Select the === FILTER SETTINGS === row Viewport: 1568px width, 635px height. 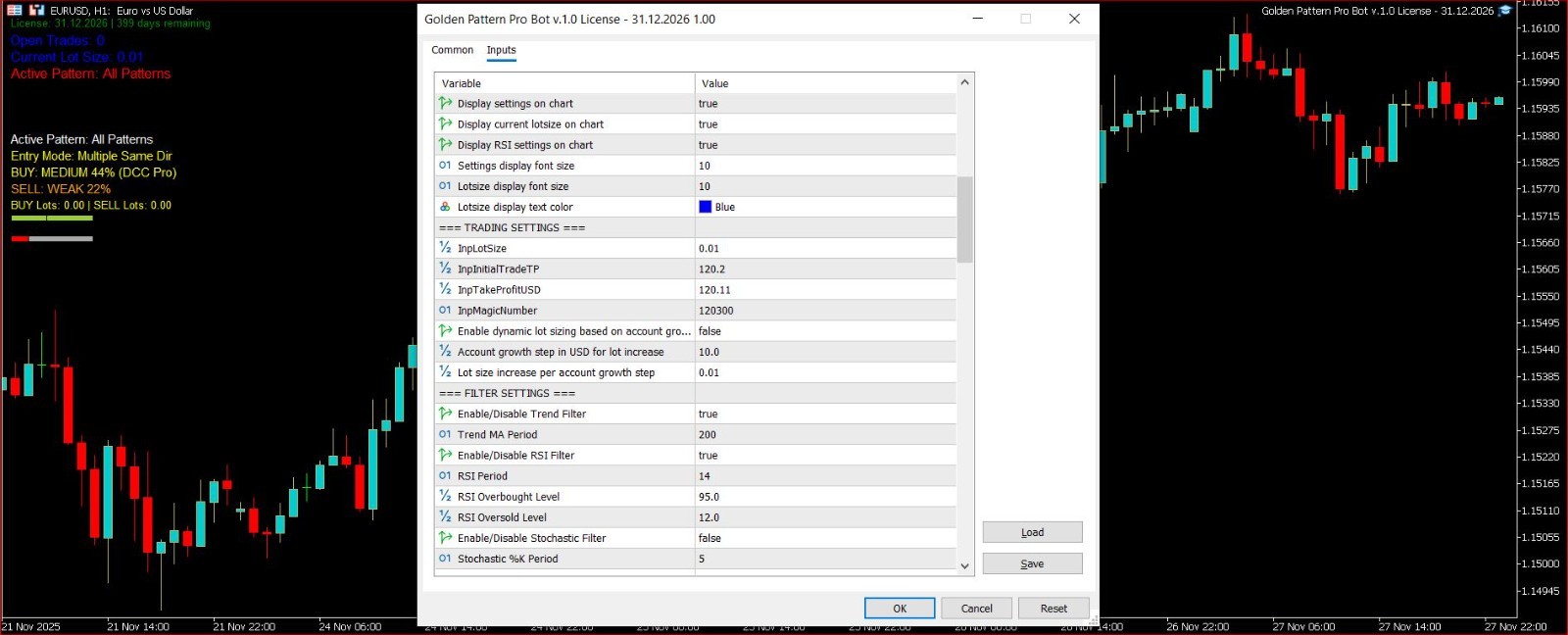click(x=696, y=393)
